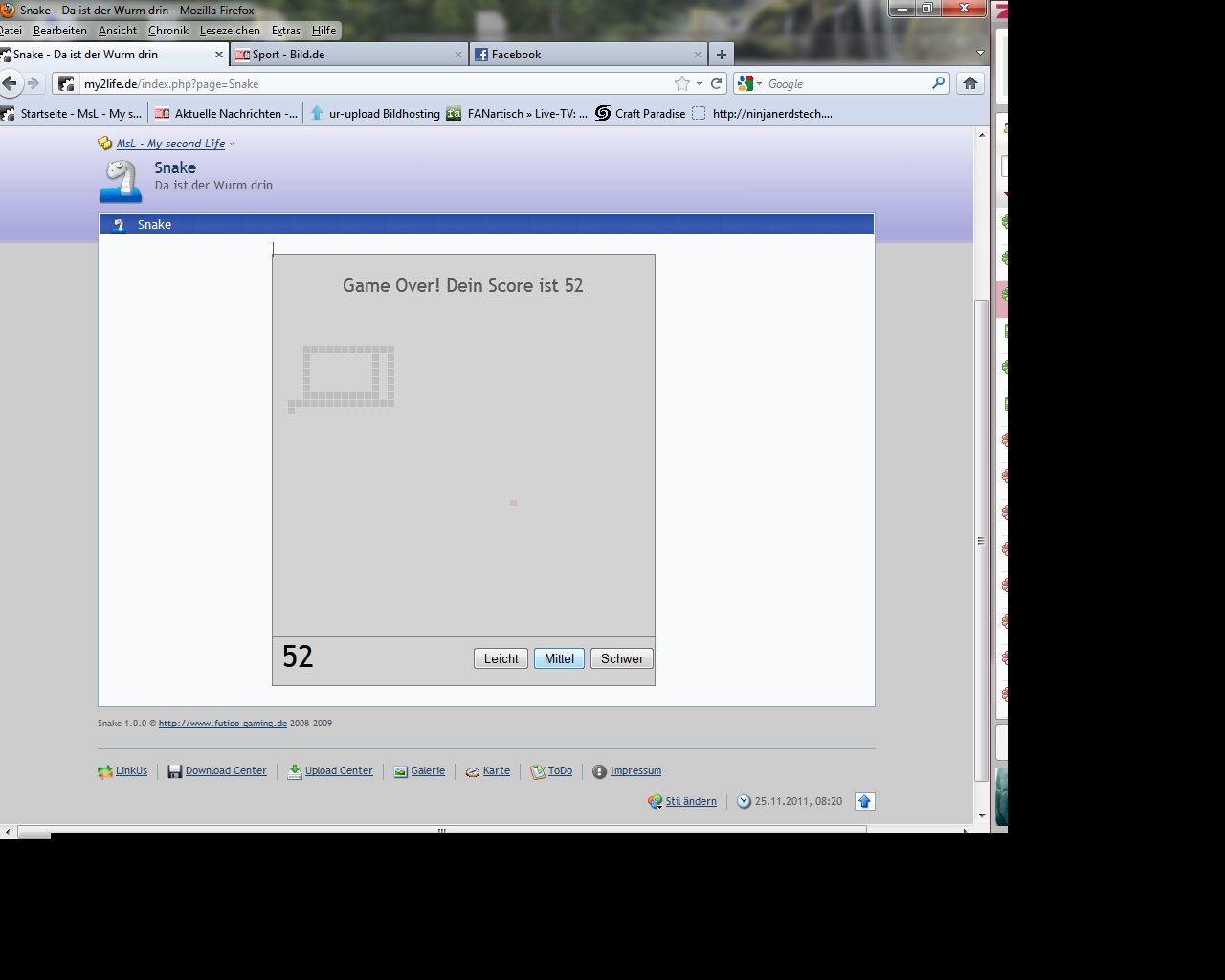Bookmark the page with the star icon
The height and width of the screenshot is (980, 1225).
pyautogui.click(x=682, y=83)
